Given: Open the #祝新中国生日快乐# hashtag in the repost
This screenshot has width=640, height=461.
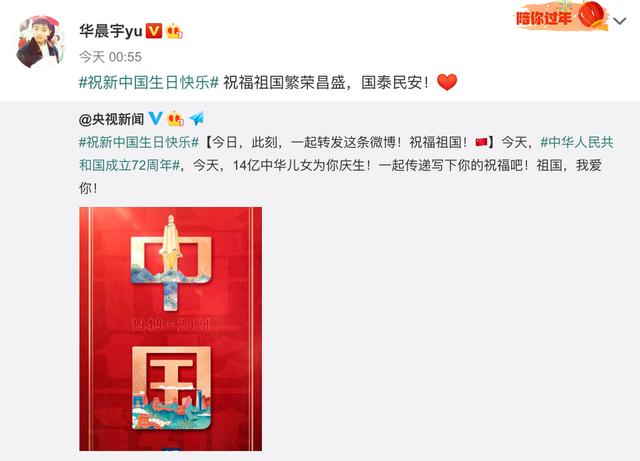Looking at the screenshot, I should [139, 142].
